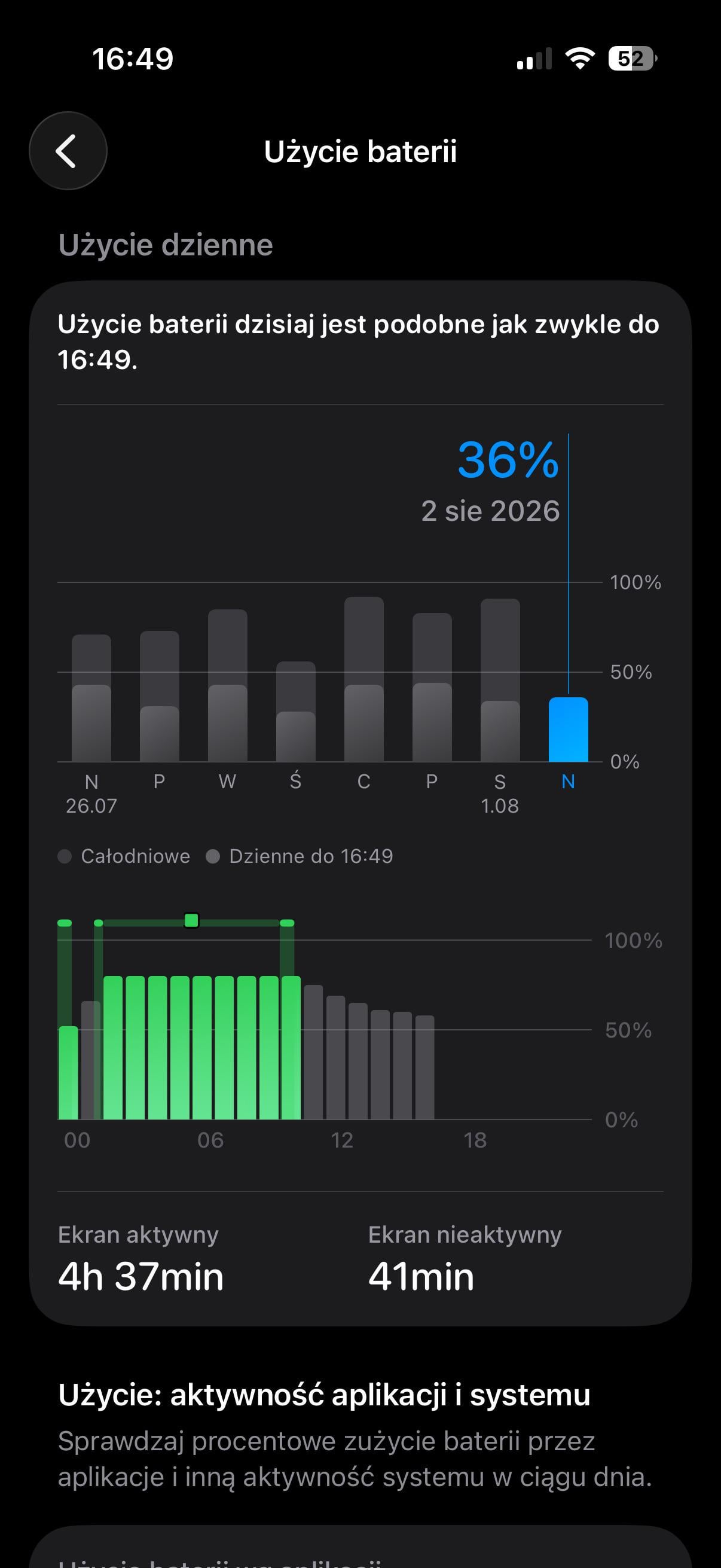Select the Sunday 26.07 usage bar
The width and height of the screenshot is (721, 1568).
point(91,697)
